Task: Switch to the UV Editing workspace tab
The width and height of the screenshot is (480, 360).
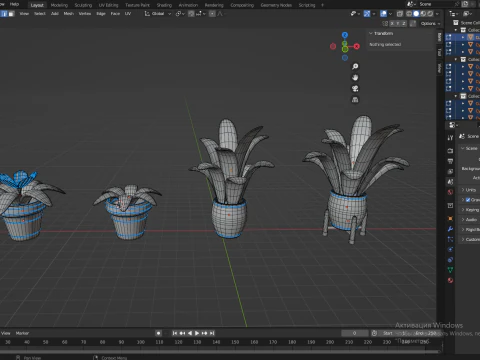Action: (108, 5)
